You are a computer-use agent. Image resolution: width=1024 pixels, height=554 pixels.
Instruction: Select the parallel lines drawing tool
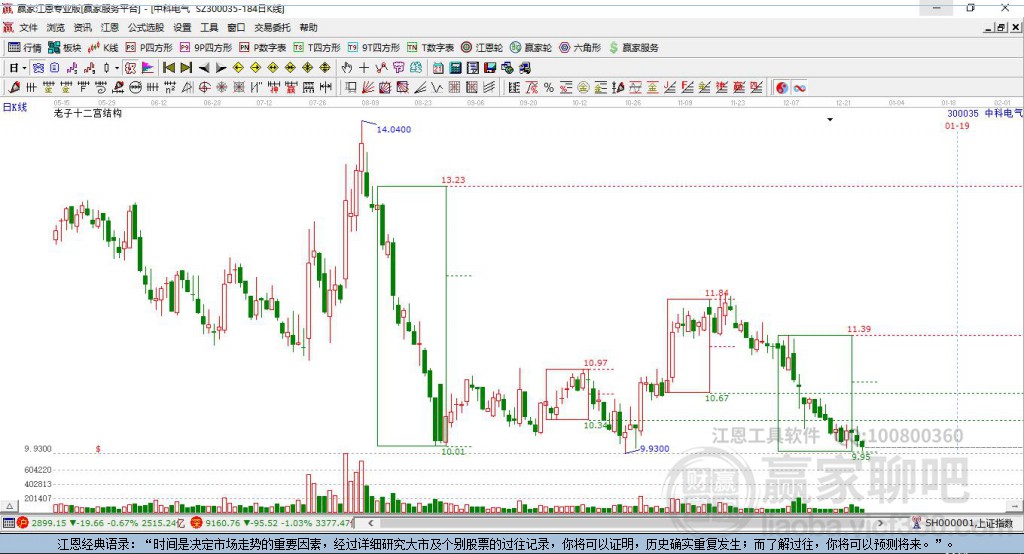[490, 87]
